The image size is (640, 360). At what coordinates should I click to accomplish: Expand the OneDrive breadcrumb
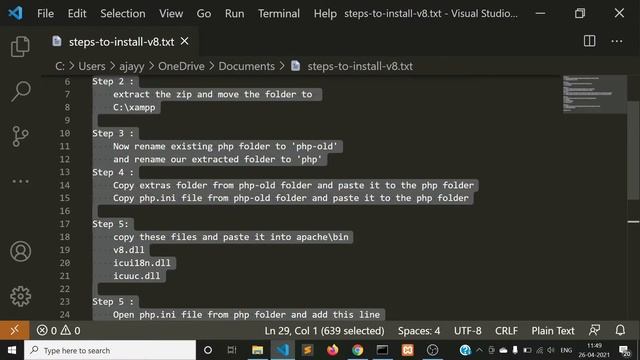pos(181,66)
